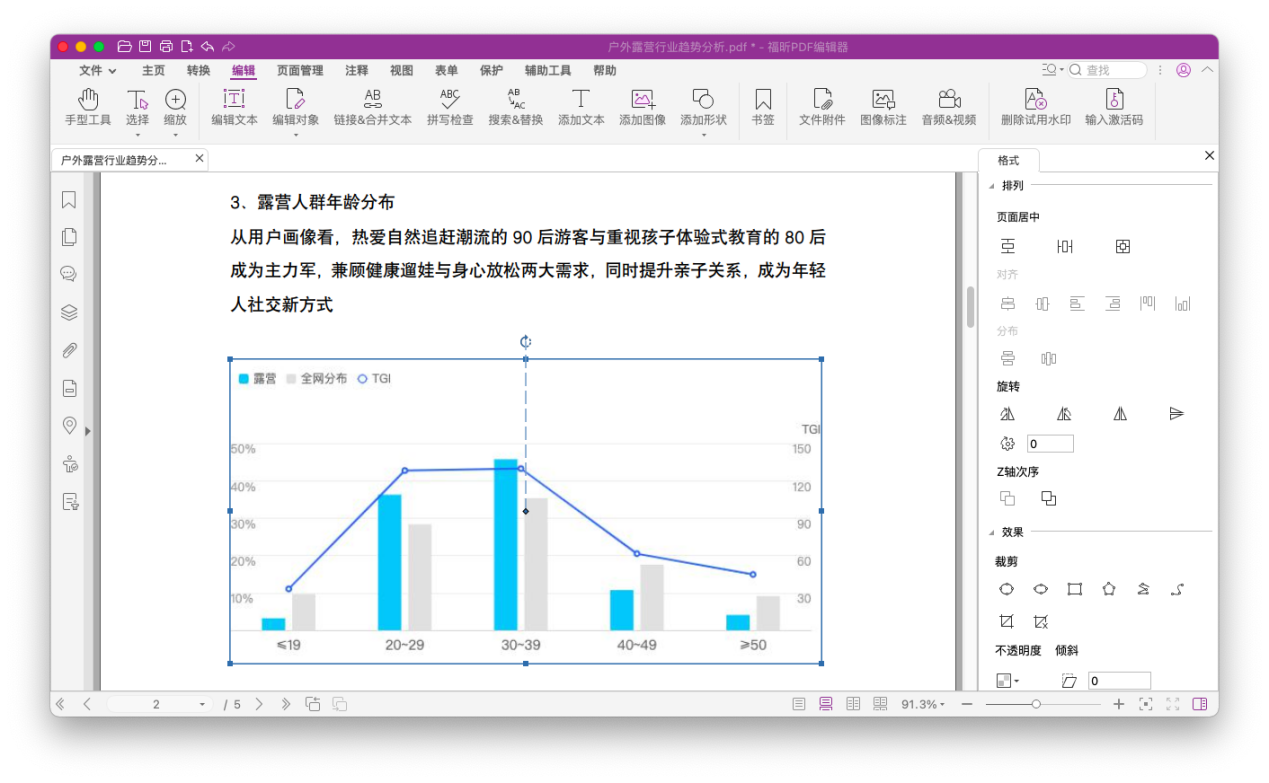Click the zoom slider handle
This screenshot has width=1269, height=783.
[x=1036, y=704]
